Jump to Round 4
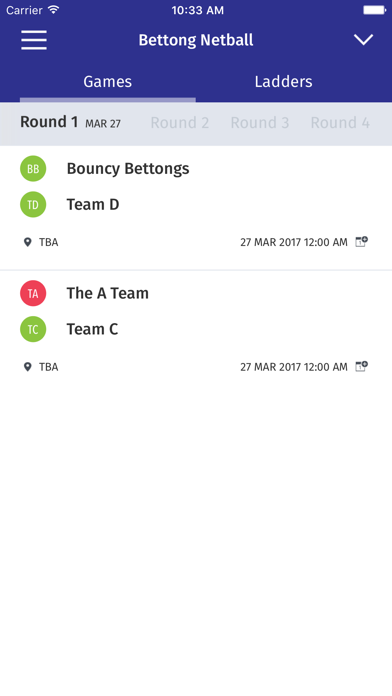Viewport: 392px width, 696px height. (340, 123)
